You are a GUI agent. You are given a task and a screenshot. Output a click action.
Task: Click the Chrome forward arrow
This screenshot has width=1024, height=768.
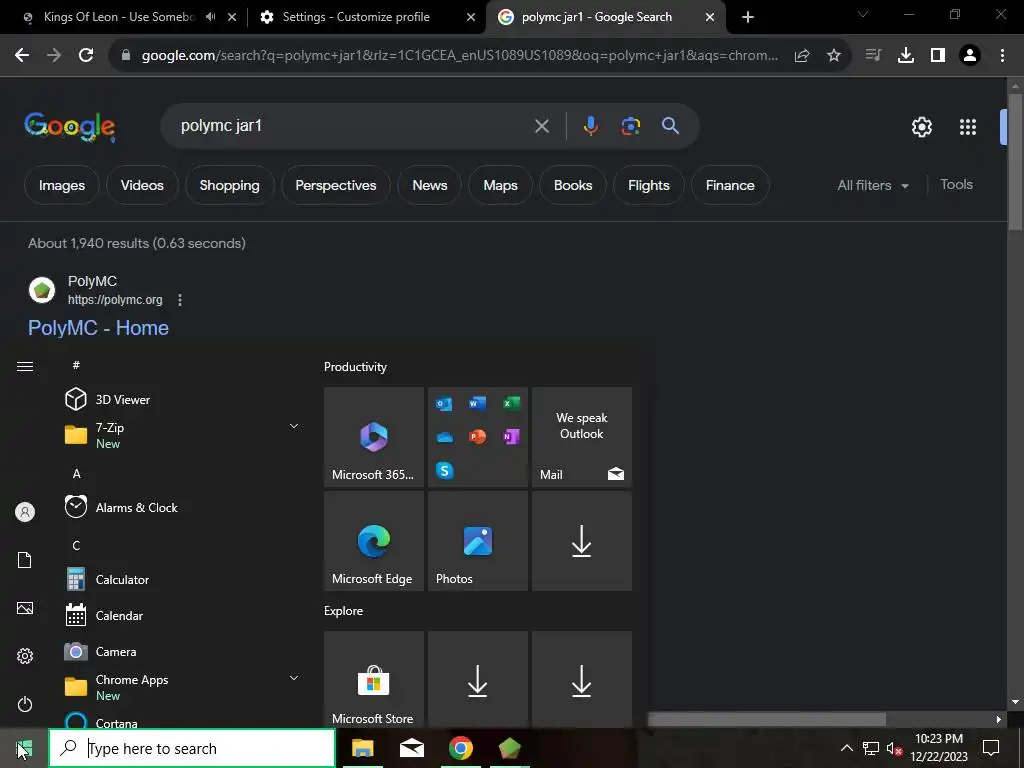tap(54, 56)
